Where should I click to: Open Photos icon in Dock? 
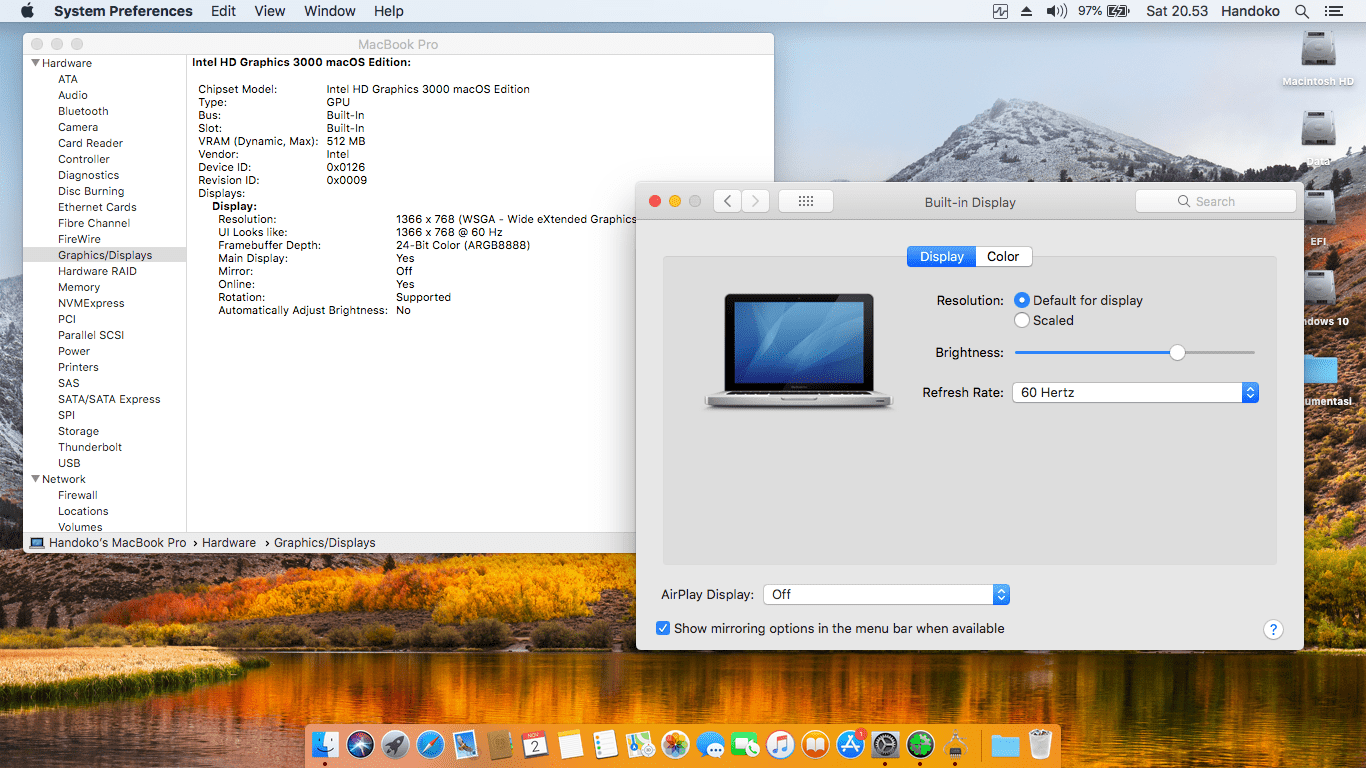676,744
